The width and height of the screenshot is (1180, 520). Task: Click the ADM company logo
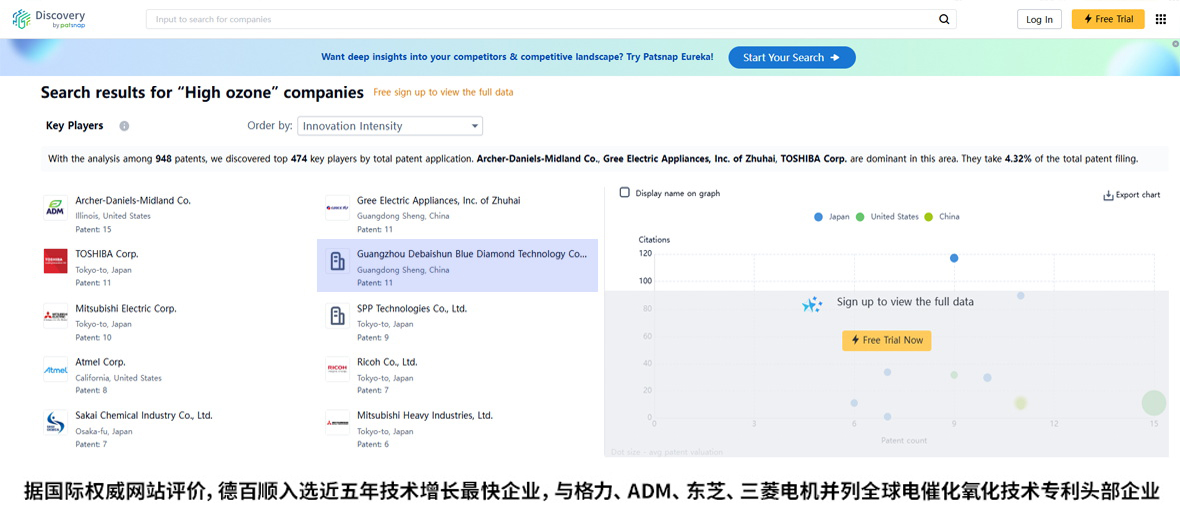click(x=56, y=207)
